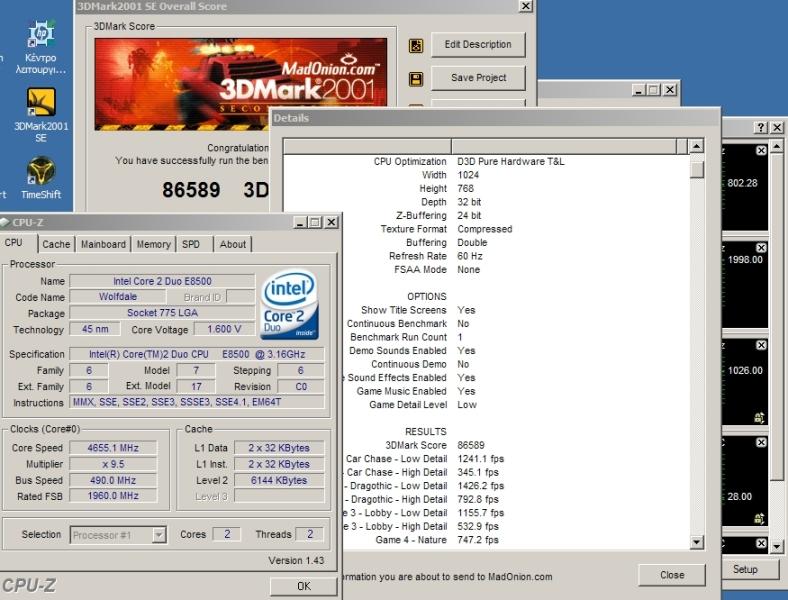Viewport: 788px width, 600px height.
Task: Close the 802.28 monitoring graph
Action: (761, 150)
